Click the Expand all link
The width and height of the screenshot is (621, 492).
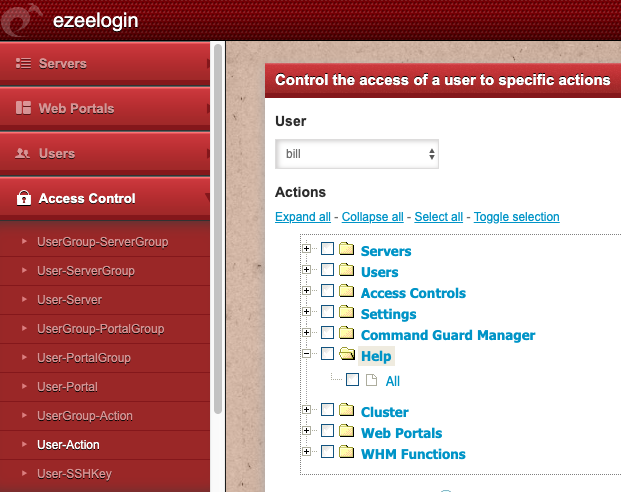303,217
